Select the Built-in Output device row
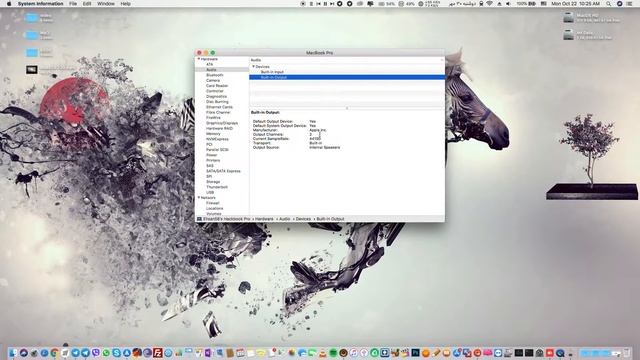This screenshot has height=360, width=640. [347, 77]
